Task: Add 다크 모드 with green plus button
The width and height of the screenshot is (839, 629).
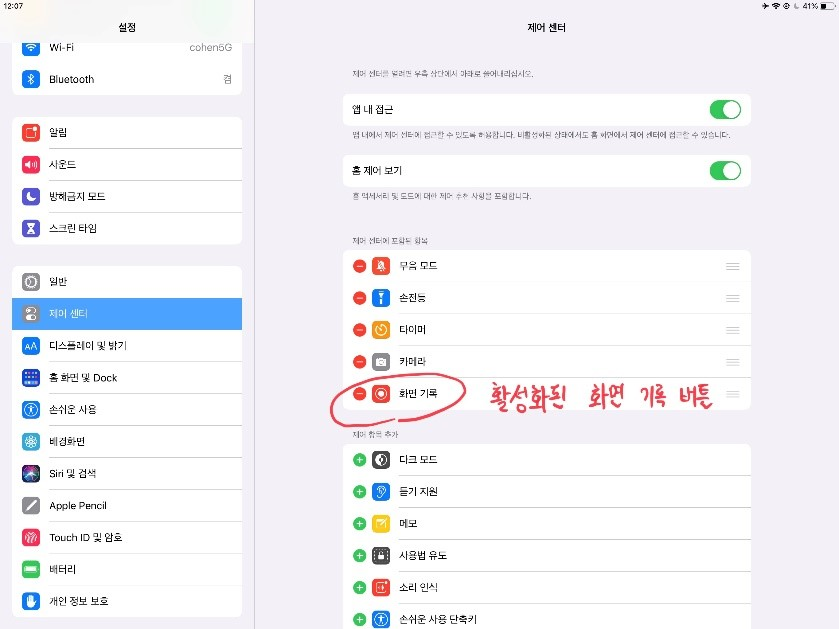Action: pyautogui.click(x=360, y=459)
